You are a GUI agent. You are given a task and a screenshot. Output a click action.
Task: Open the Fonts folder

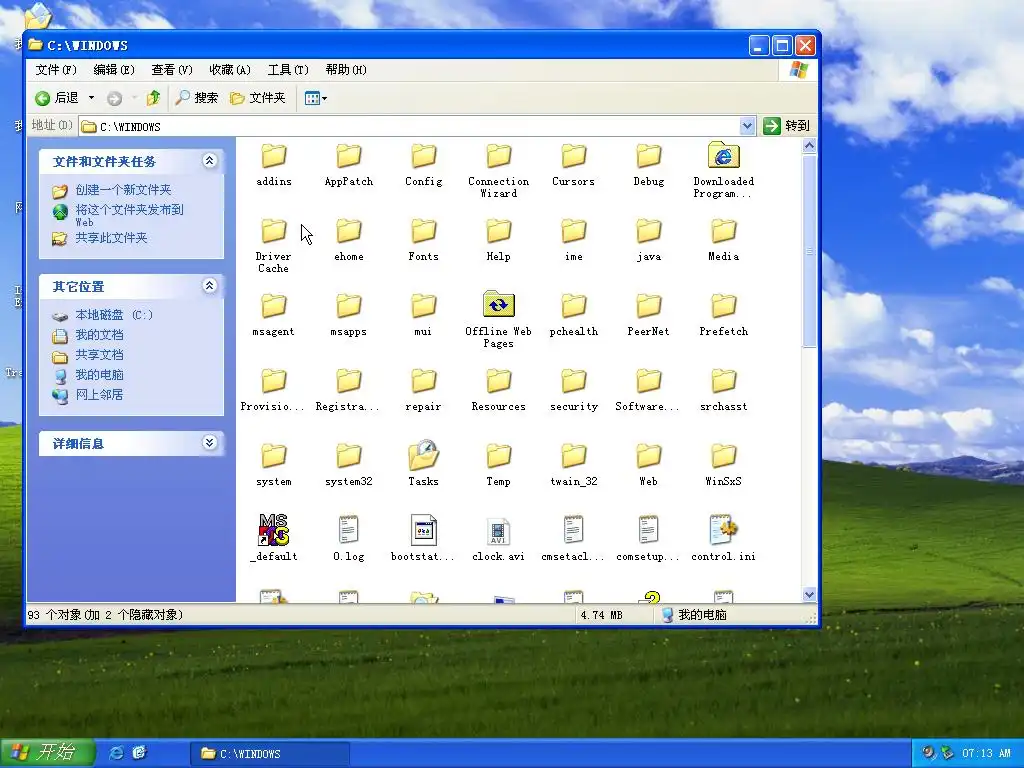[x=423, y=240]
